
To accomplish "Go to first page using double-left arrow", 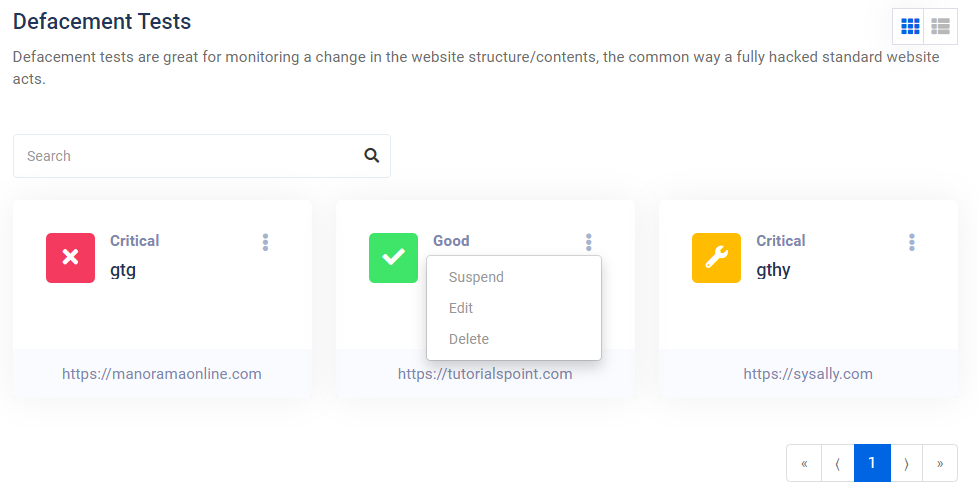I will pyautogui.click(x=804, y=463).
